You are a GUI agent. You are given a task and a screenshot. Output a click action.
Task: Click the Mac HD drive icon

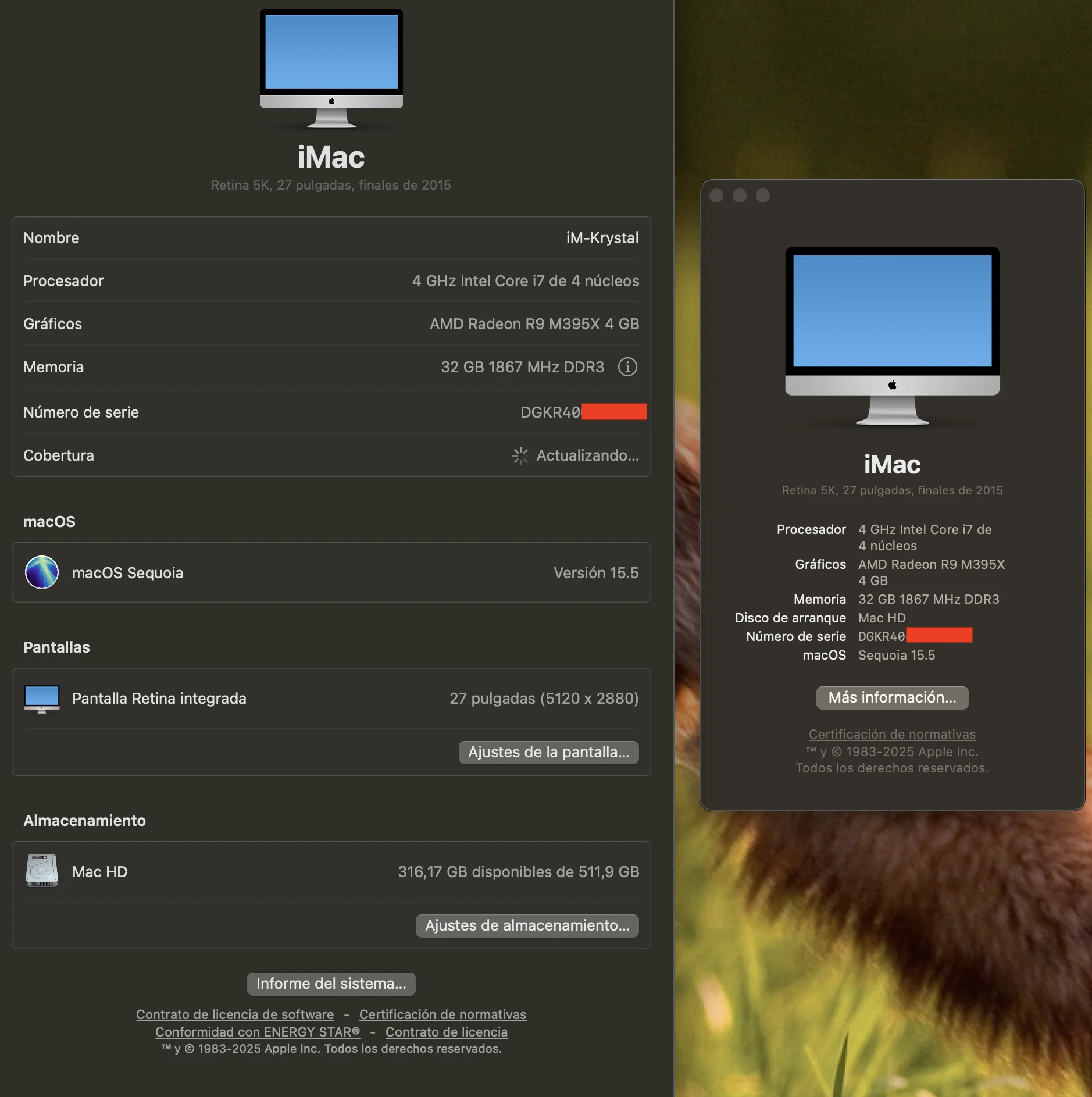point(42,871)
